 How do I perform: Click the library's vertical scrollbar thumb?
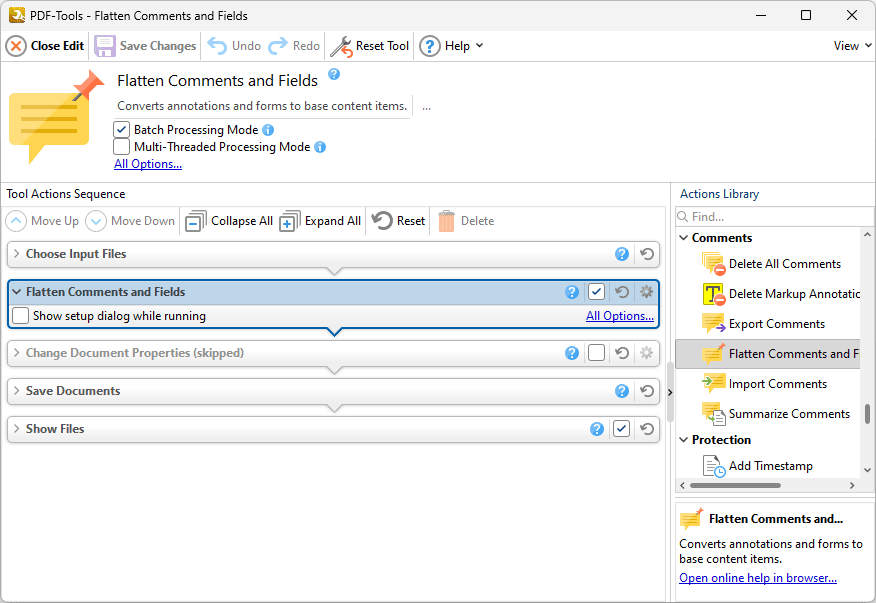coord(867,415)
